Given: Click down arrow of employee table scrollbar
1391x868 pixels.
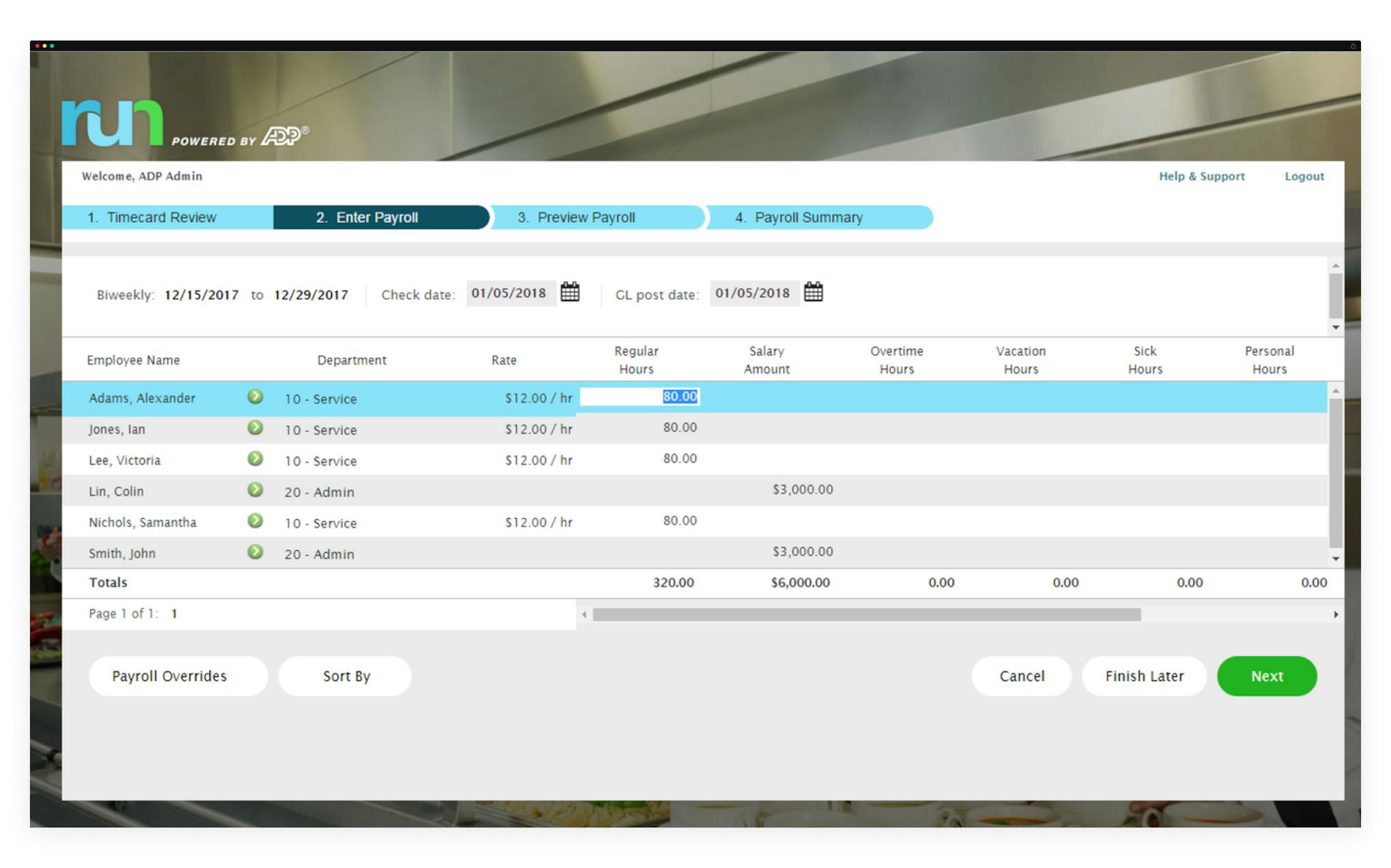Looking at the screenshot, I should coord(1336,558).
